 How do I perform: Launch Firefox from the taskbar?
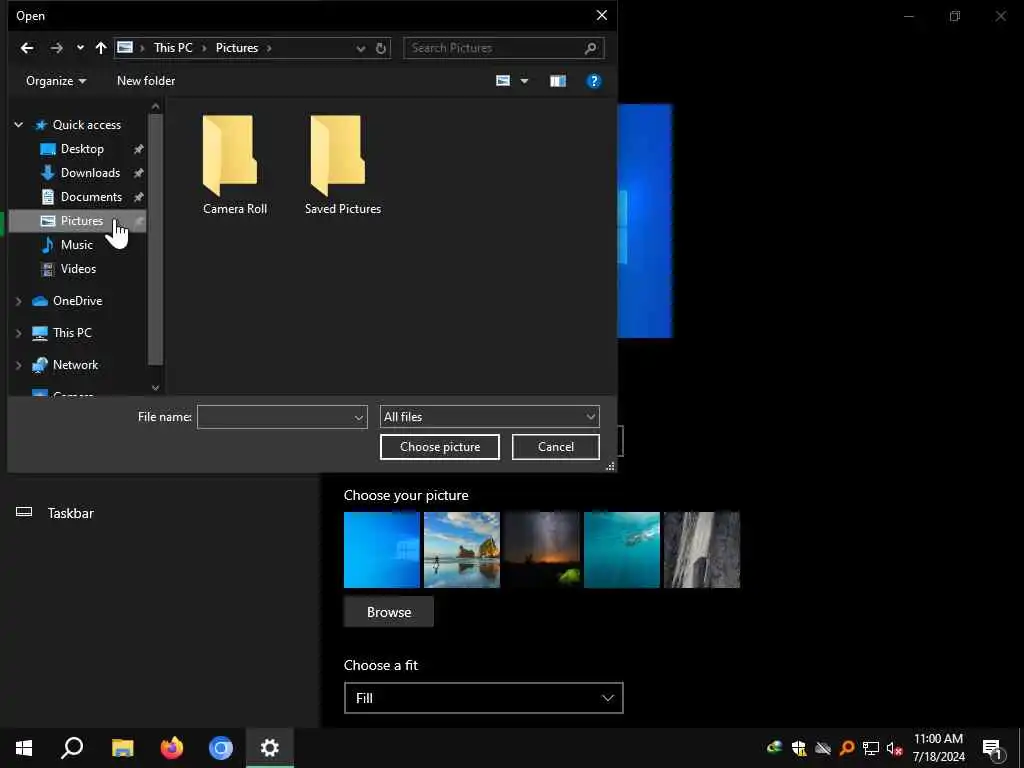(172, 748)
